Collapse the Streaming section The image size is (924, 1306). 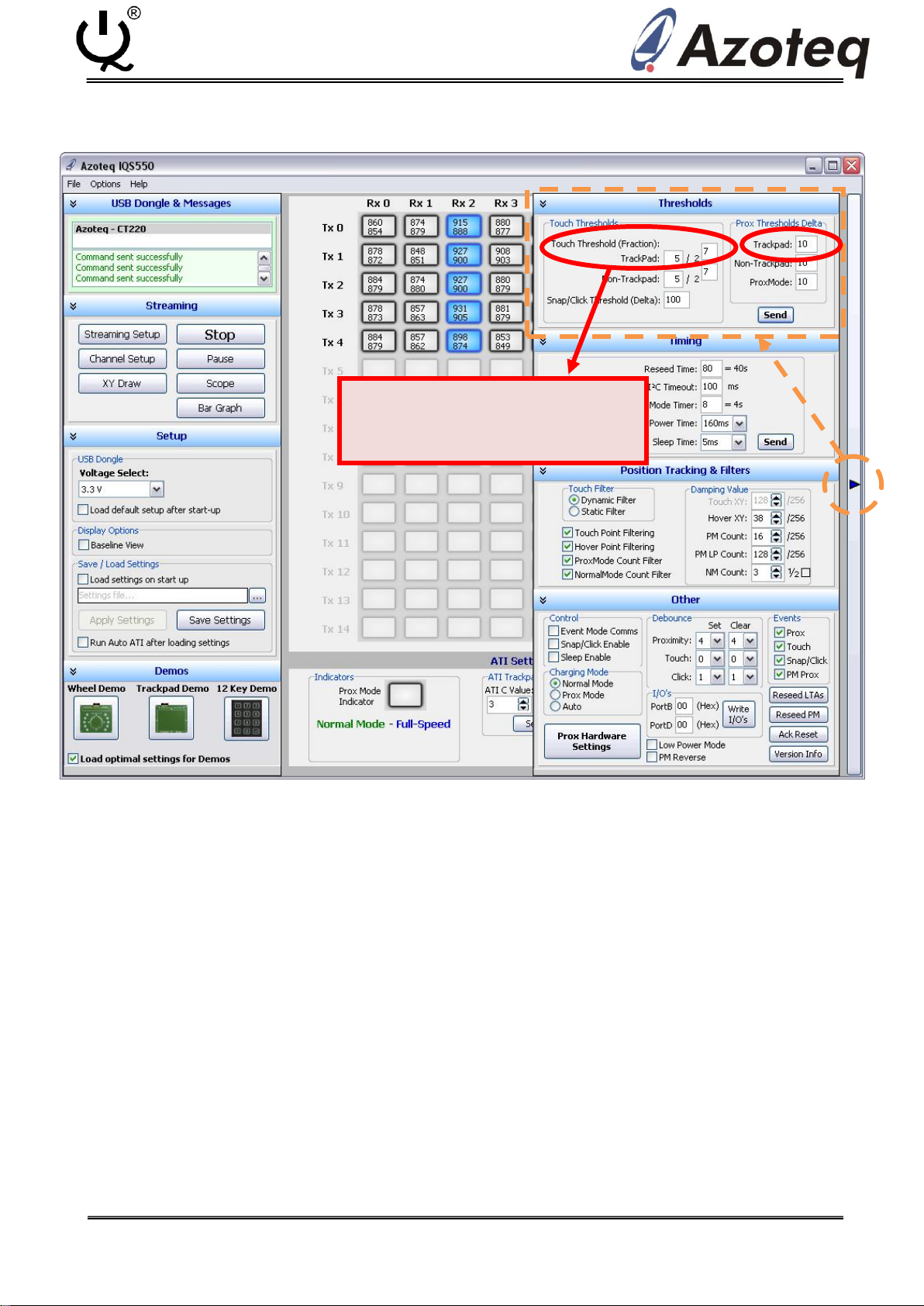tap(73, 306)
